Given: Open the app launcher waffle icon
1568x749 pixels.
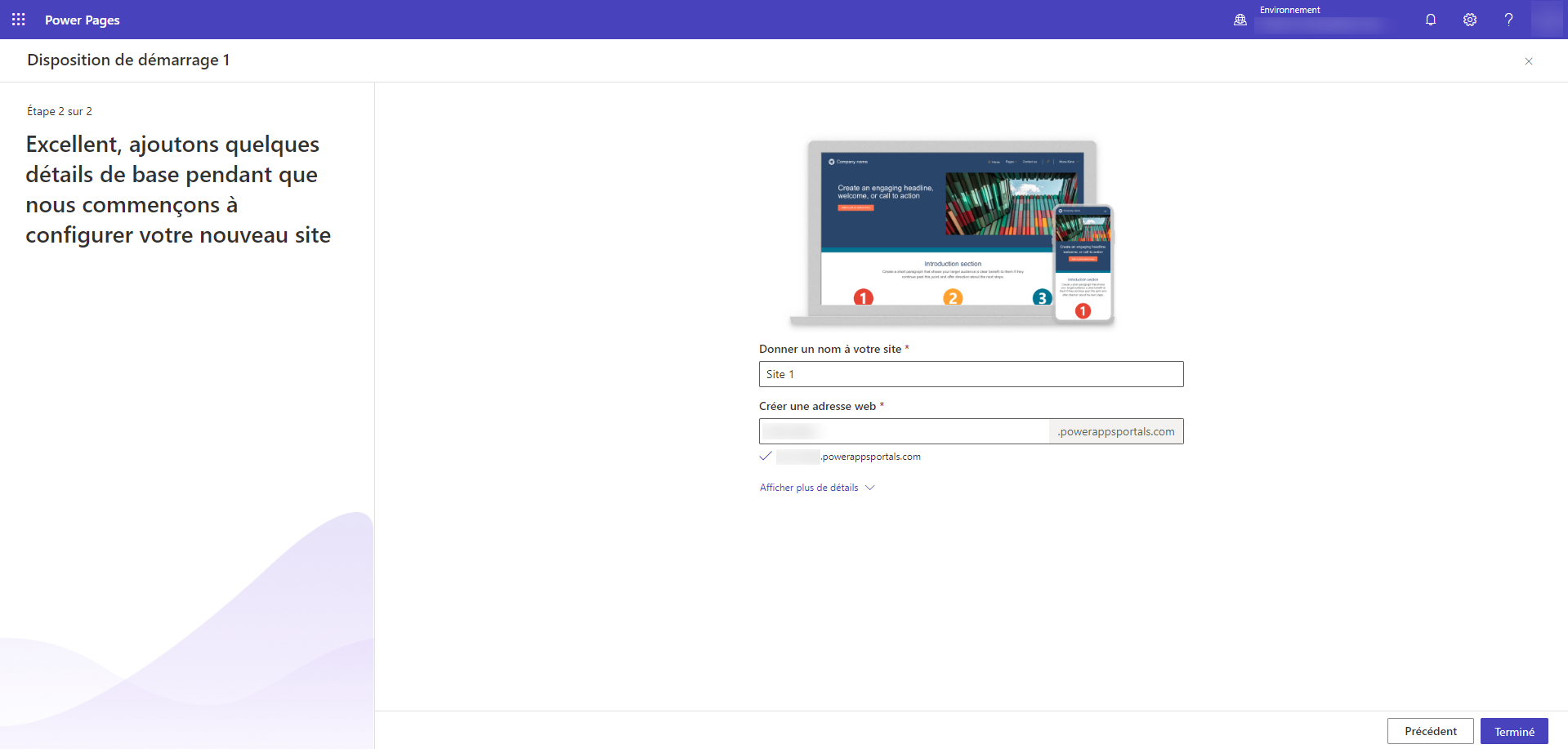Looking at the screenshot, I should [18, 20].
